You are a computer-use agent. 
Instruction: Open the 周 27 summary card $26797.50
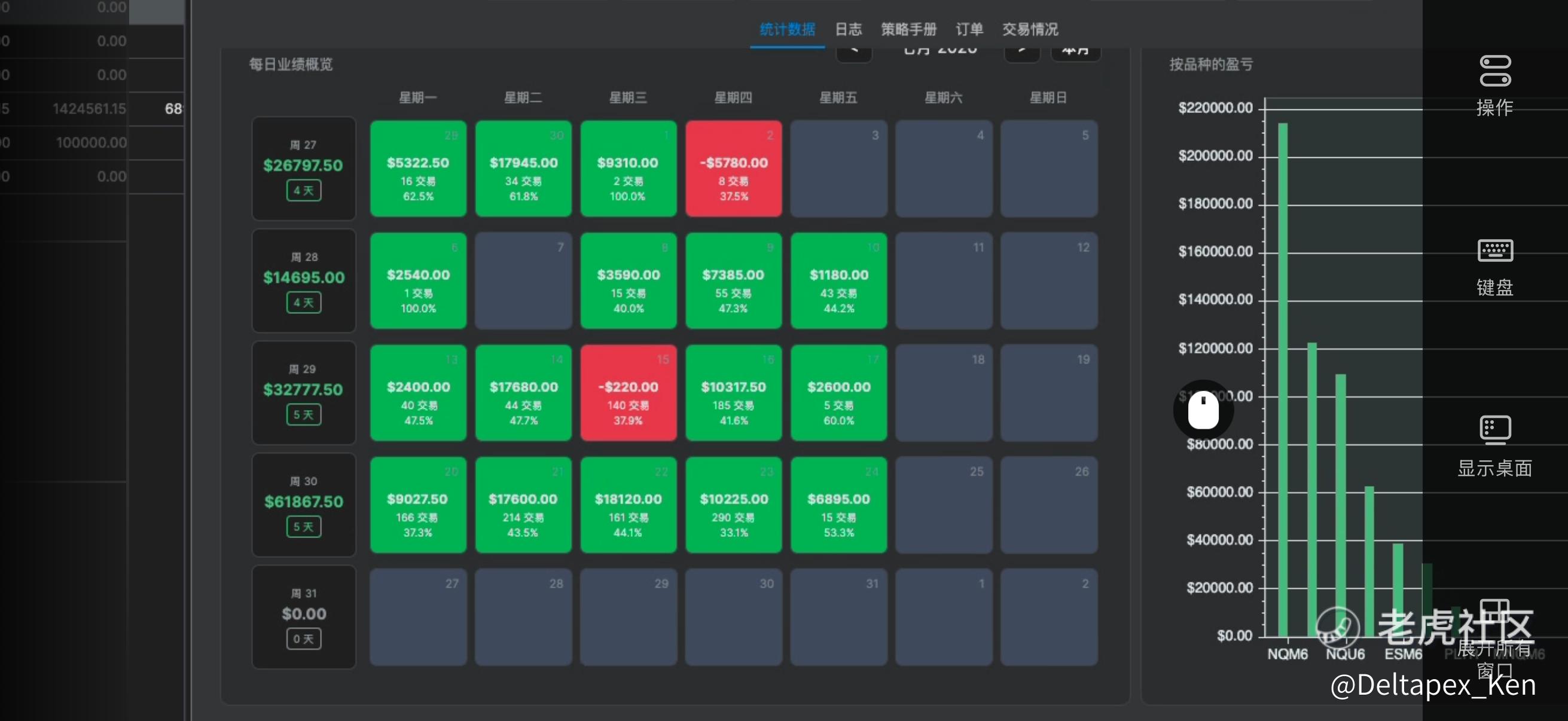pos(304,169)
